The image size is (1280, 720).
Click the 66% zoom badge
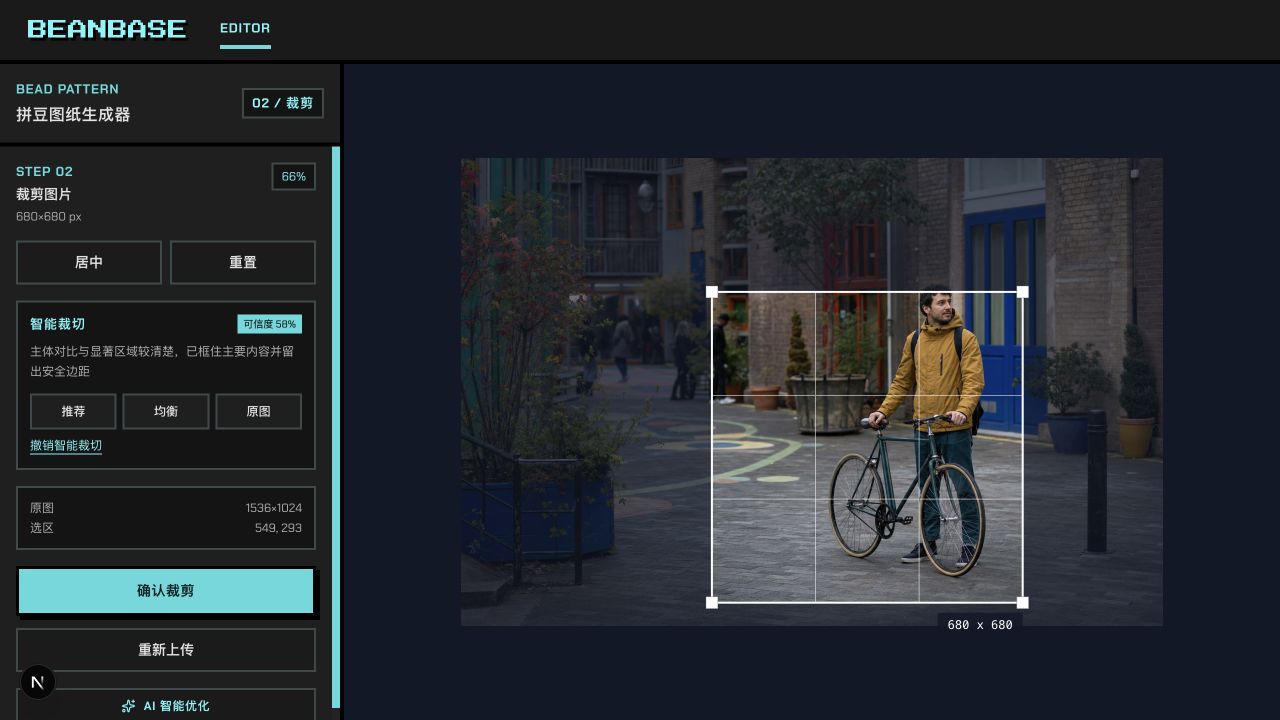coord(294,176)
